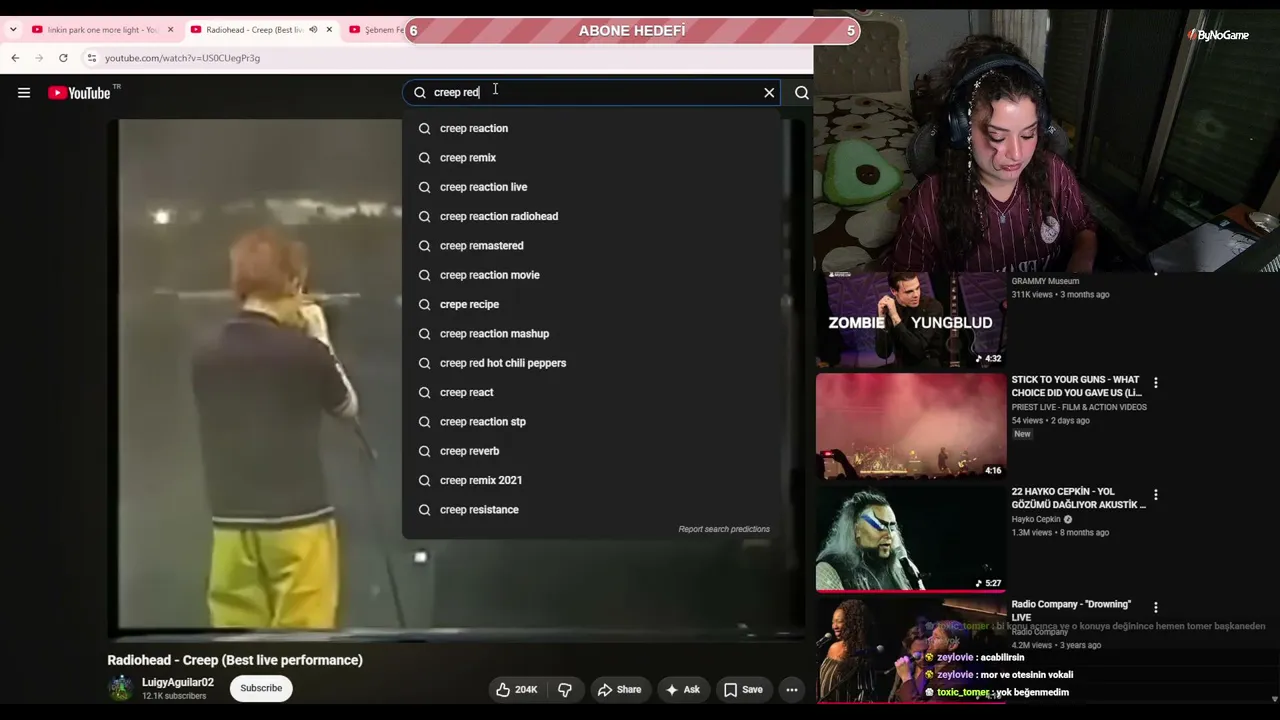This screenshot has height=720, width=1280.
Task: Click the GRAMMY Museum channel name
Action: pyautogui.click(x=1045, y=281)
